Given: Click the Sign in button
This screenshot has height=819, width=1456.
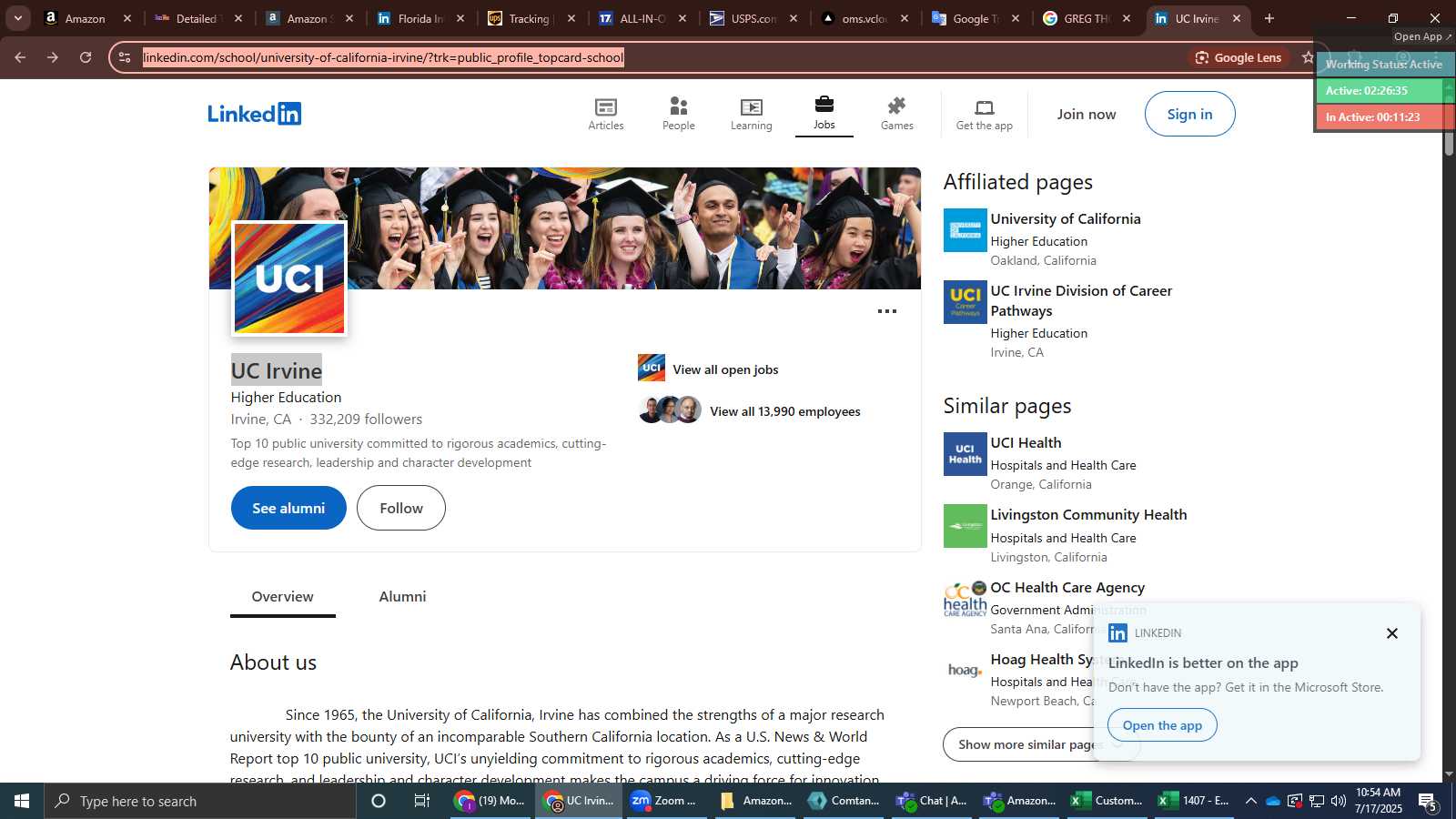Looking at the screenshot, I should coord(1189,114).
